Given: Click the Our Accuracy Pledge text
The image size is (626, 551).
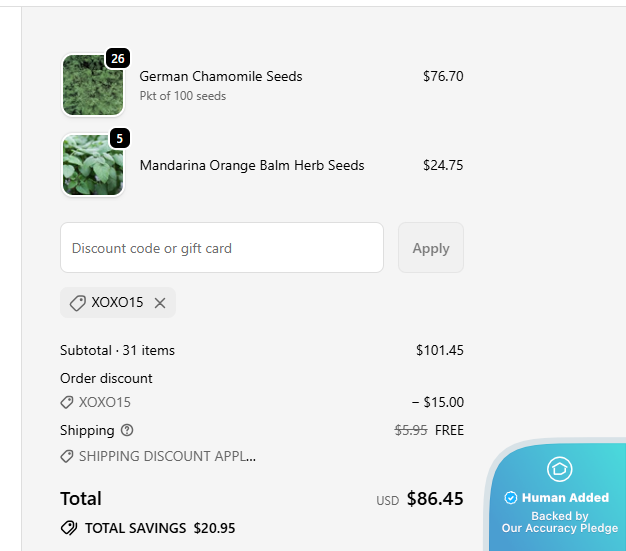Looking at the screenshot, I should click(559, 528).
